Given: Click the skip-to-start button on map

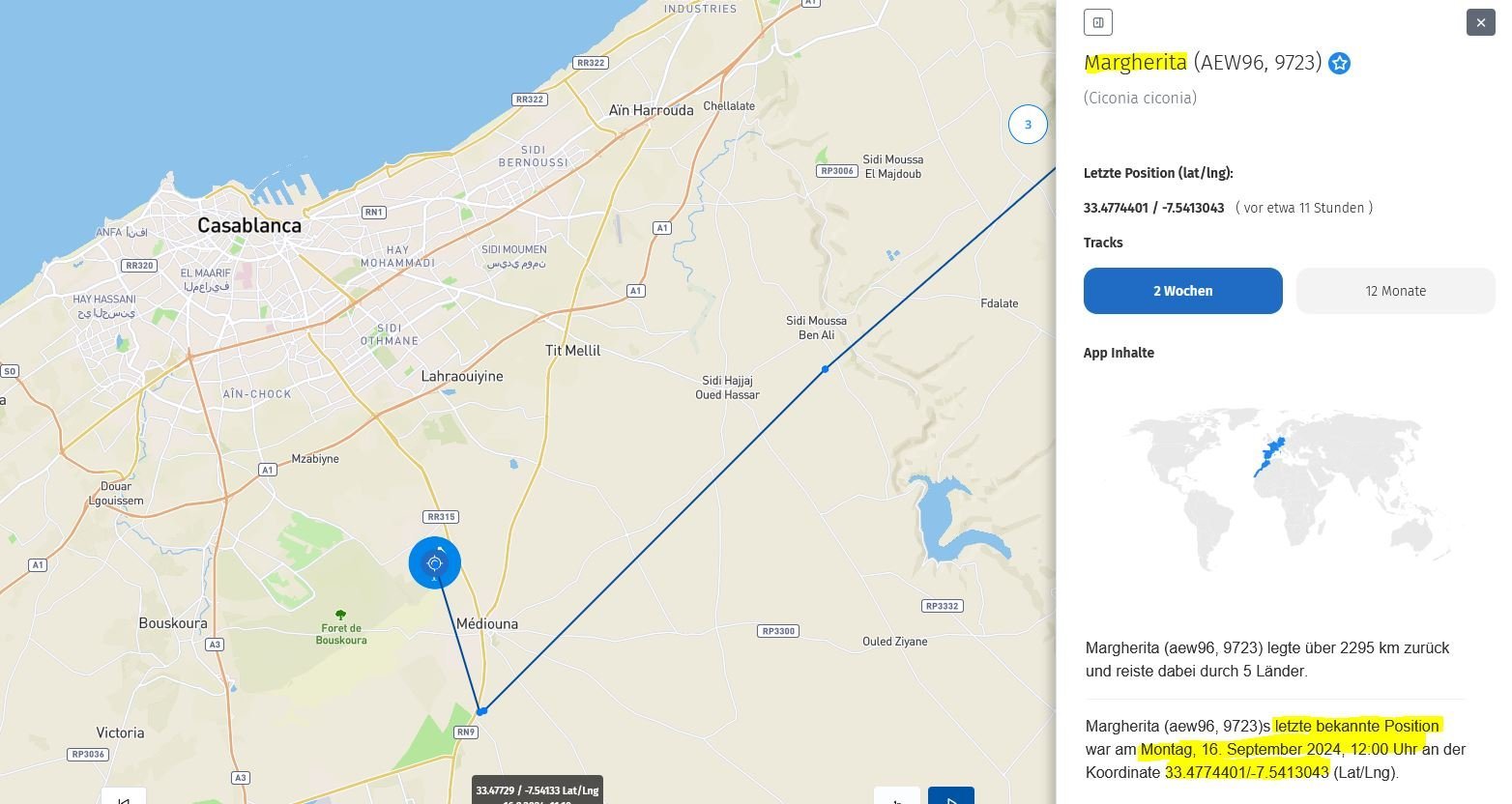Looking at the screenshot, I should coord(124,796).
